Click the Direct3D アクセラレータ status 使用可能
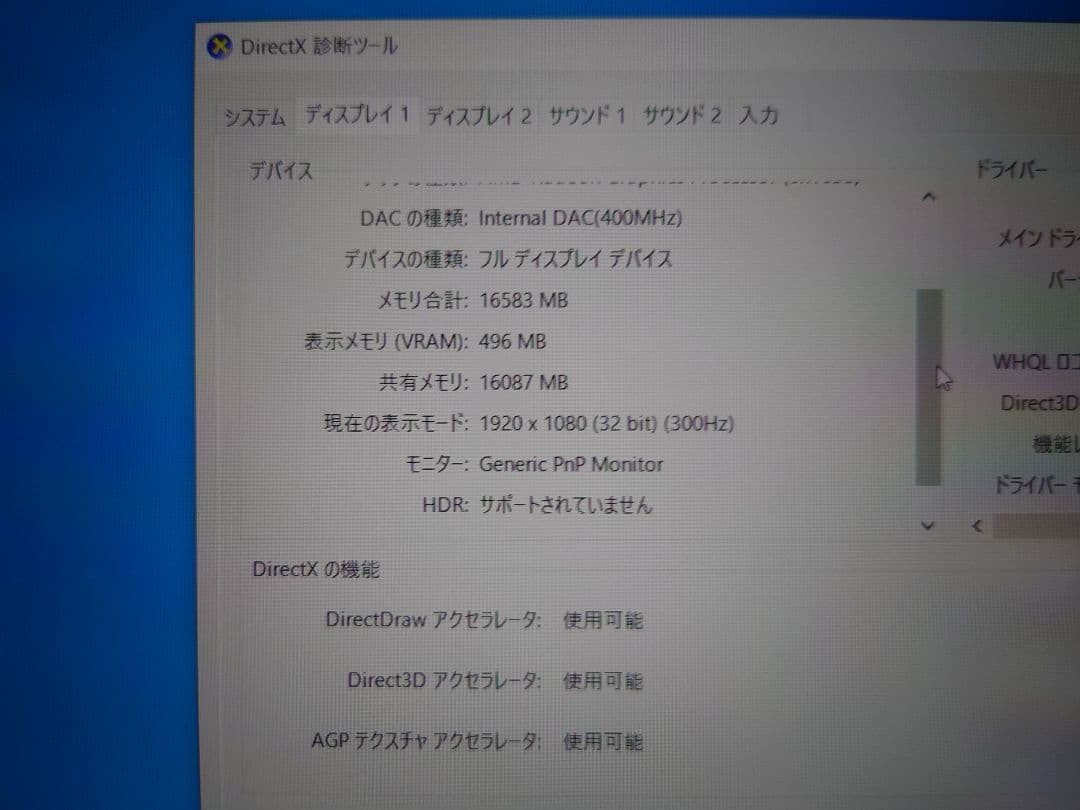Image resolution: width=1080 pixels, height=810 pixels. coord(603,681)
